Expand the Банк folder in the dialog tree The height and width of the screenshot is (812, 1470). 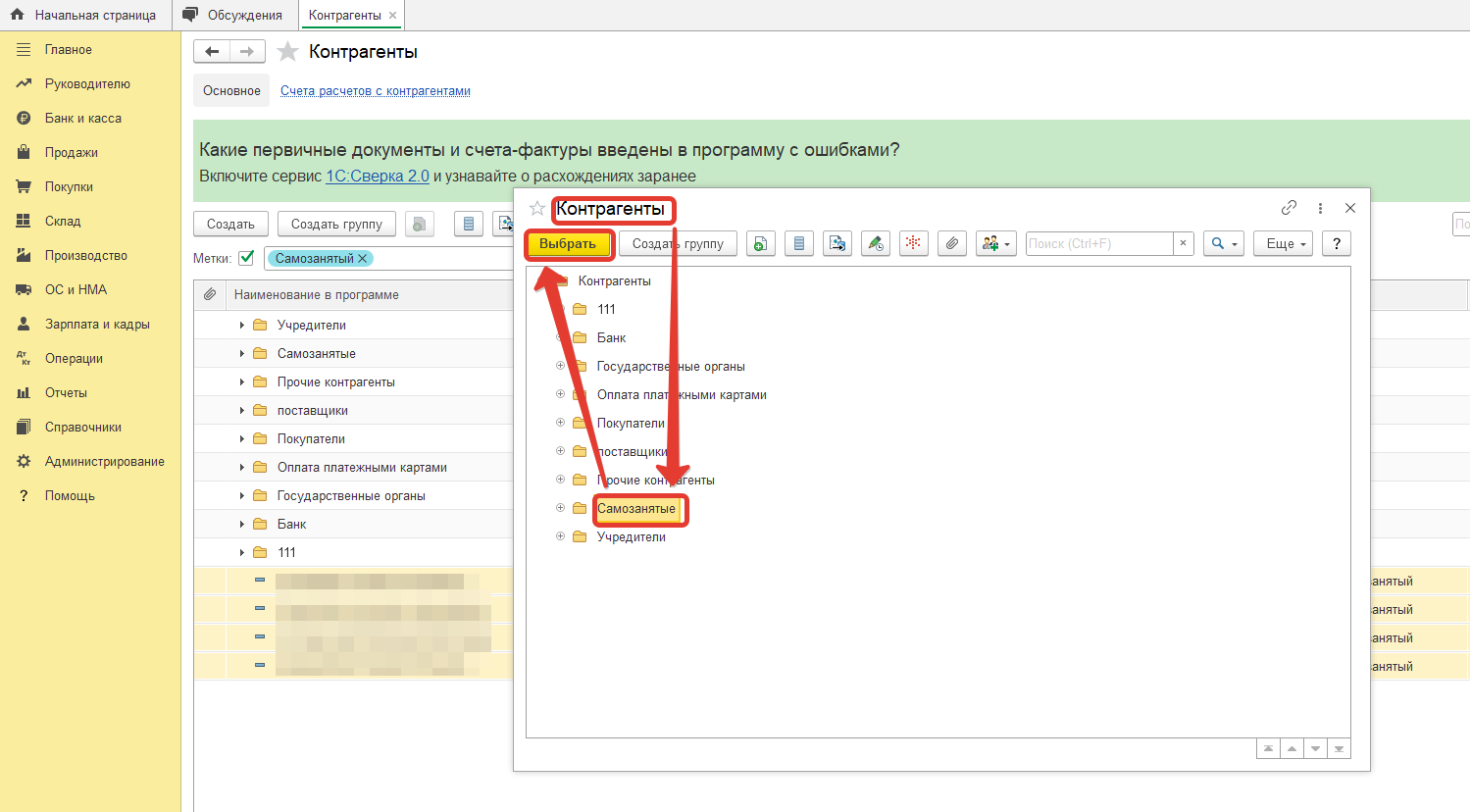[560, 337]
